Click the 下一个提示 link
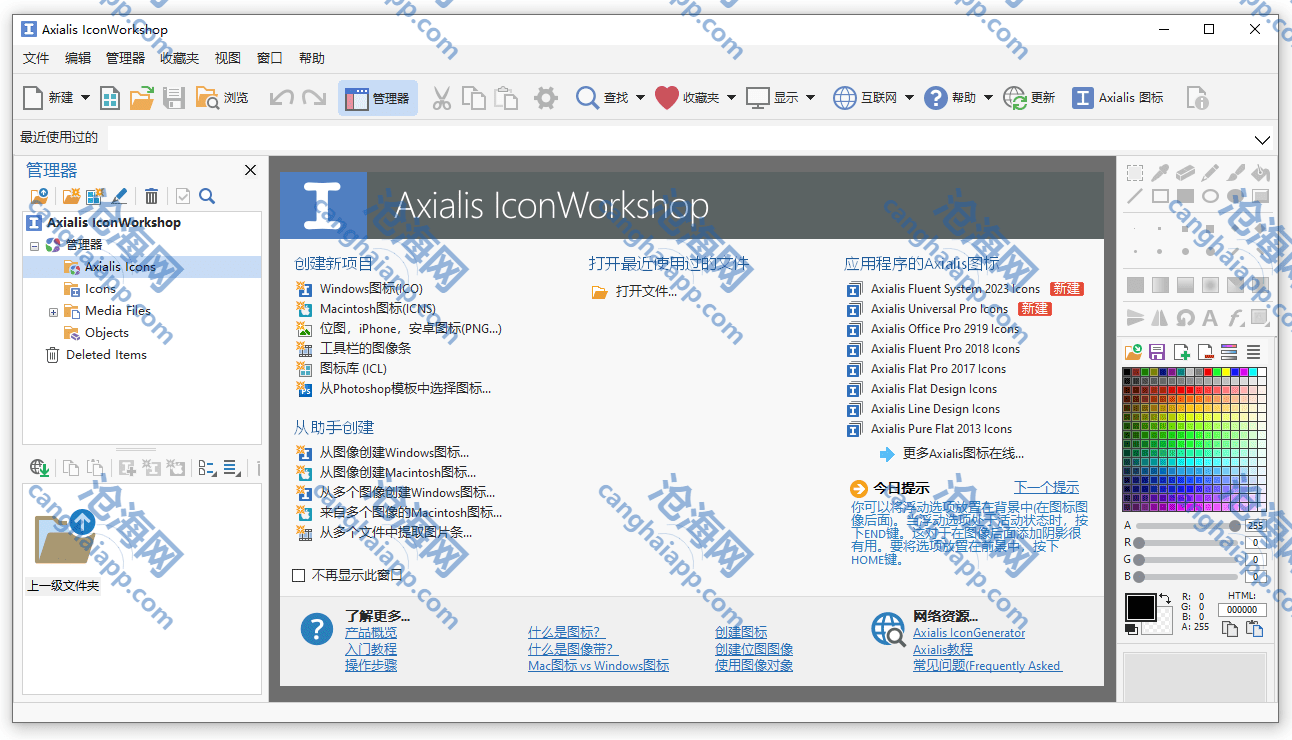This screenshot has width=1292, height=740. click(x=1046, y=488)
